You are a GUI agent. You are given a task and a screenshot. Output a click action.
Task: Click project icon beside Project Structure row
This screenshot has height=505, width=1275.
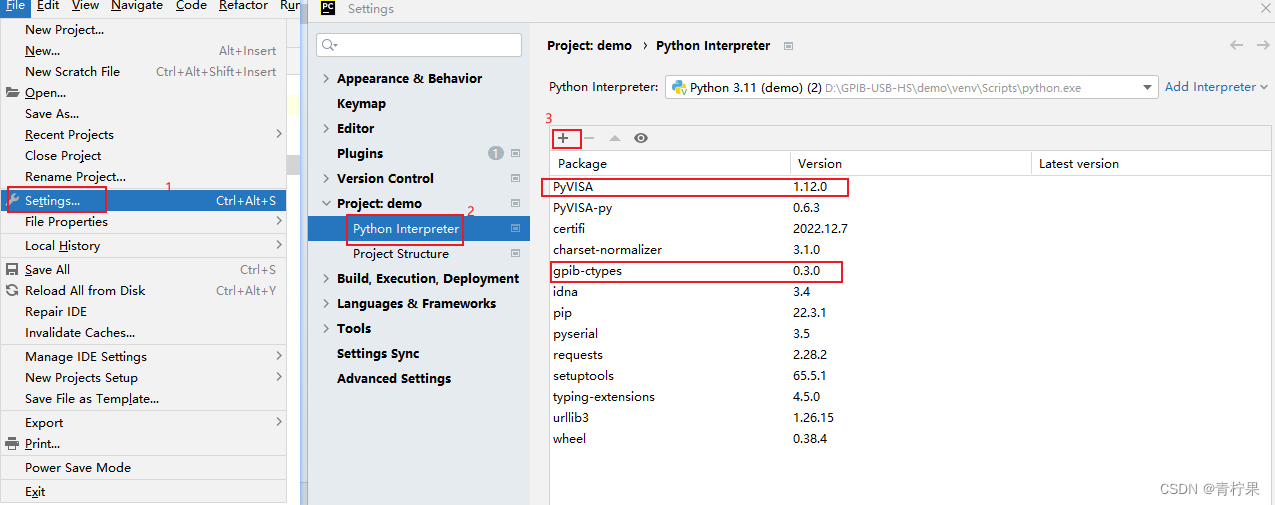pos(516,253)
